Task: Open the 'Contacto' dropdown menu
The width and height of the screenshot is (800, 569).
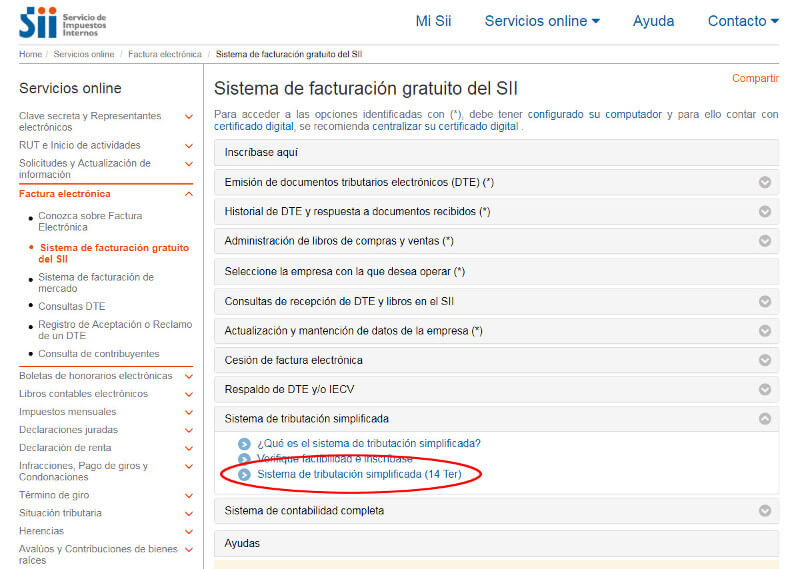Action: pyautogui.click(x=743, y=21)
